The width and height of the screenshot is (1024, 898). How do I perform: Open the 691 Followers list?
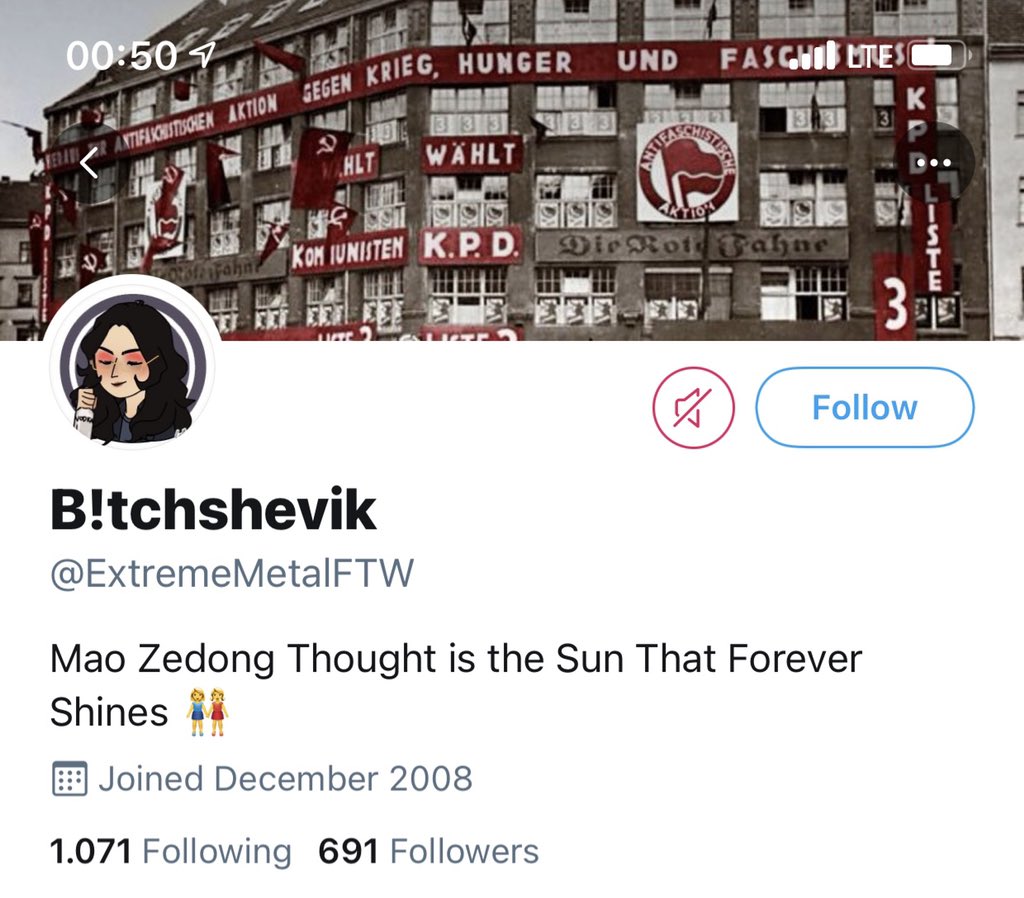click(x=428, y=852)
